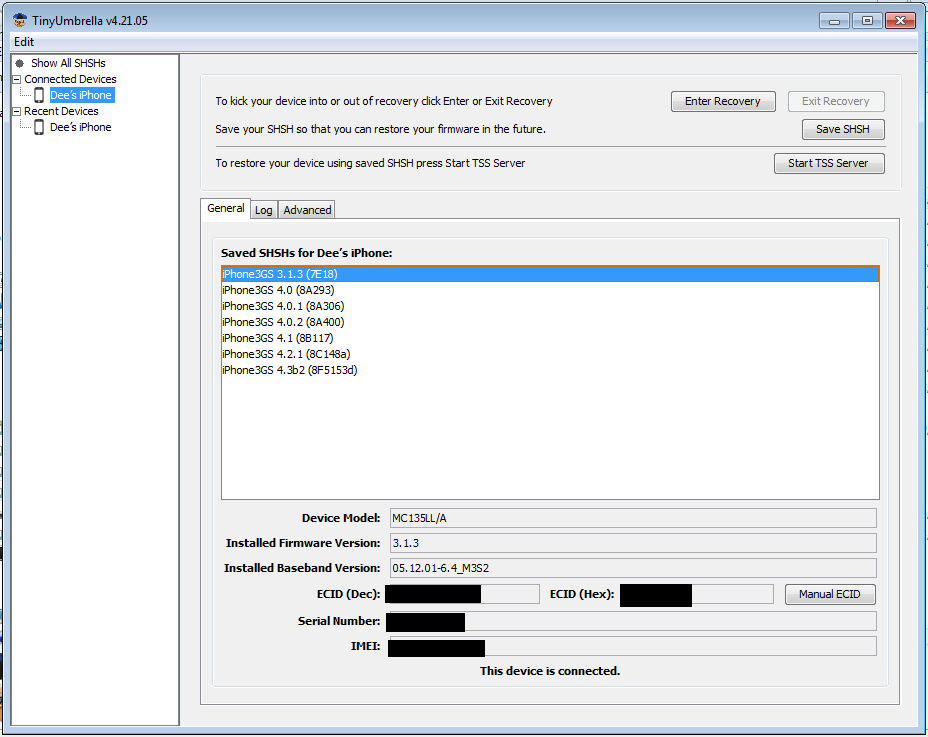The image size is (928, 737).
Task: Collapse the Connected Devices tree node
Action: coord(17,79)
